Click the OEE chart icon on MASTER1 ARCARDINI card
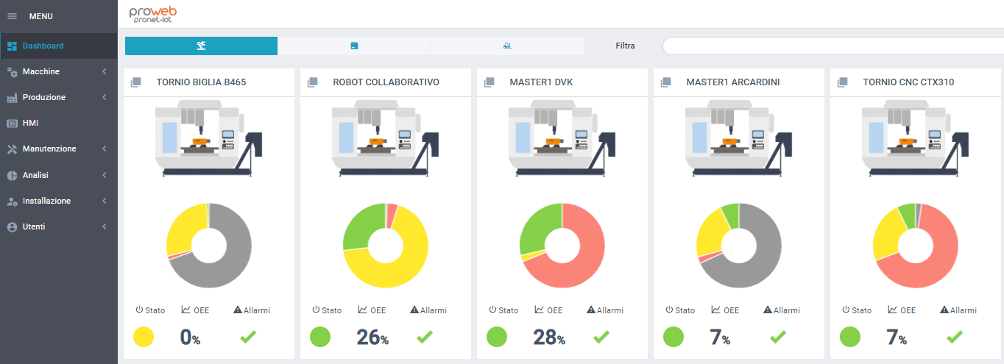1004x364 pixels. pos(716,310)
